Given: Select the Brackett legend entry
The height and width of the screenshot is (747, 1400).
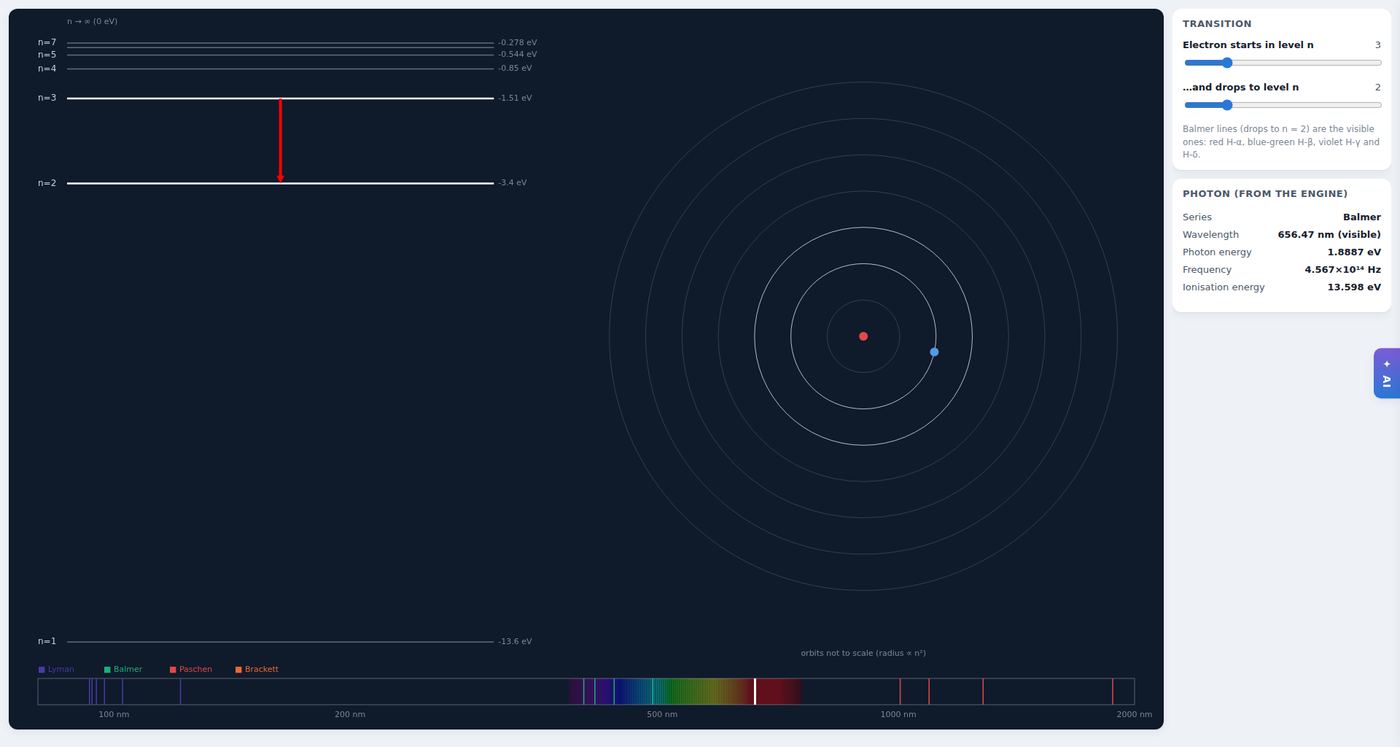Looking at the screenshot, I should point(257,669).
